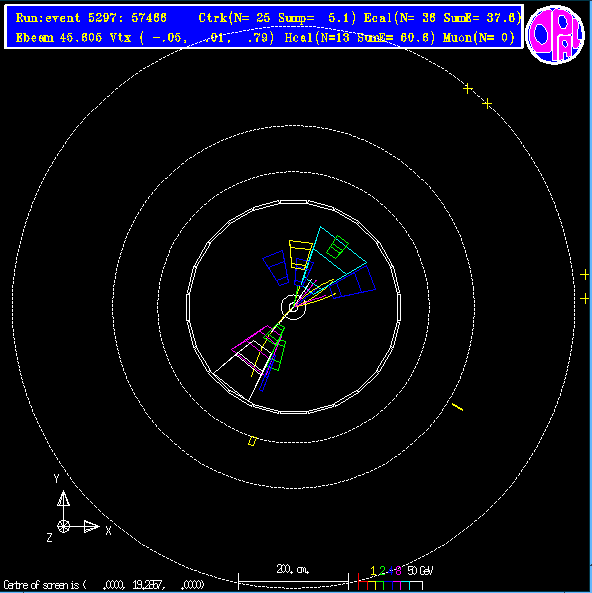Click the central beam pipe circle
Image resolution: width=592 pixels, height=593 pixels.
(293, 307)
